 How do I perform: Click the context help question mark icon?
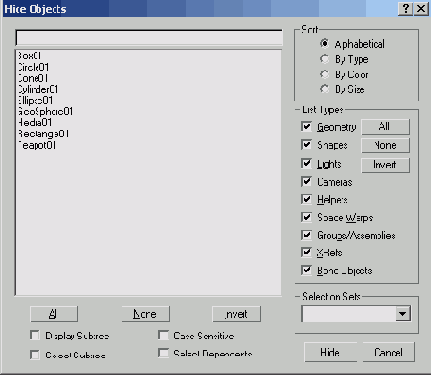[x=405, y=9]
